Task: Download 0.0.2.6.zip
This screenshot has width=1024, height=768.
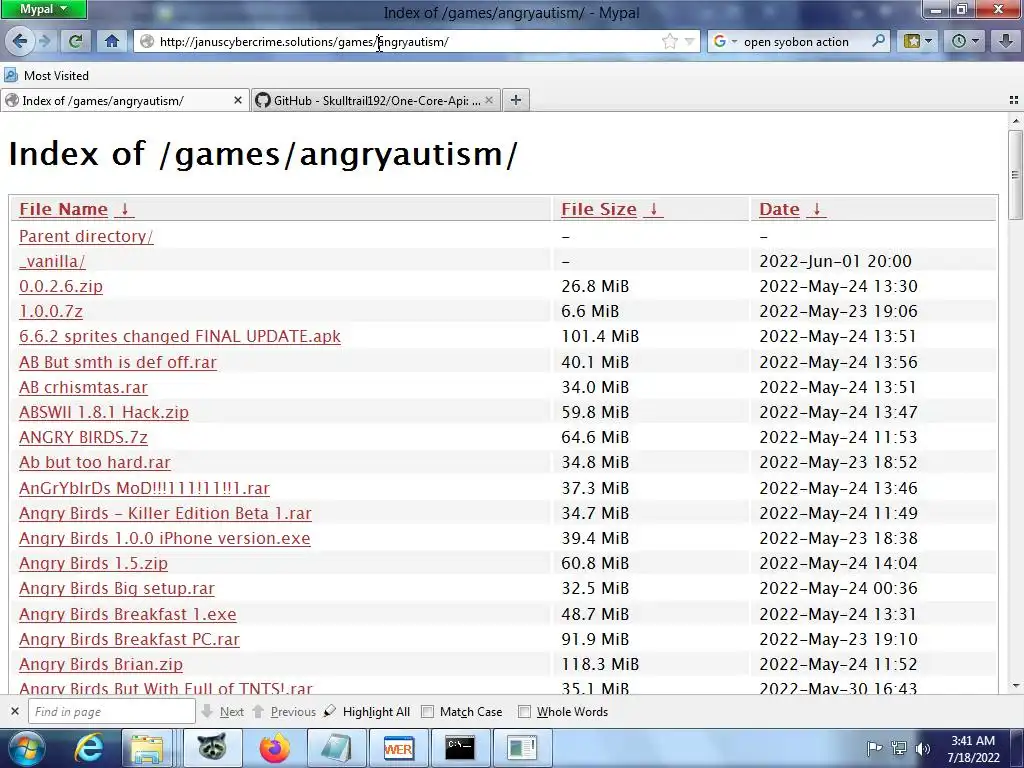Action: [61, 286]
